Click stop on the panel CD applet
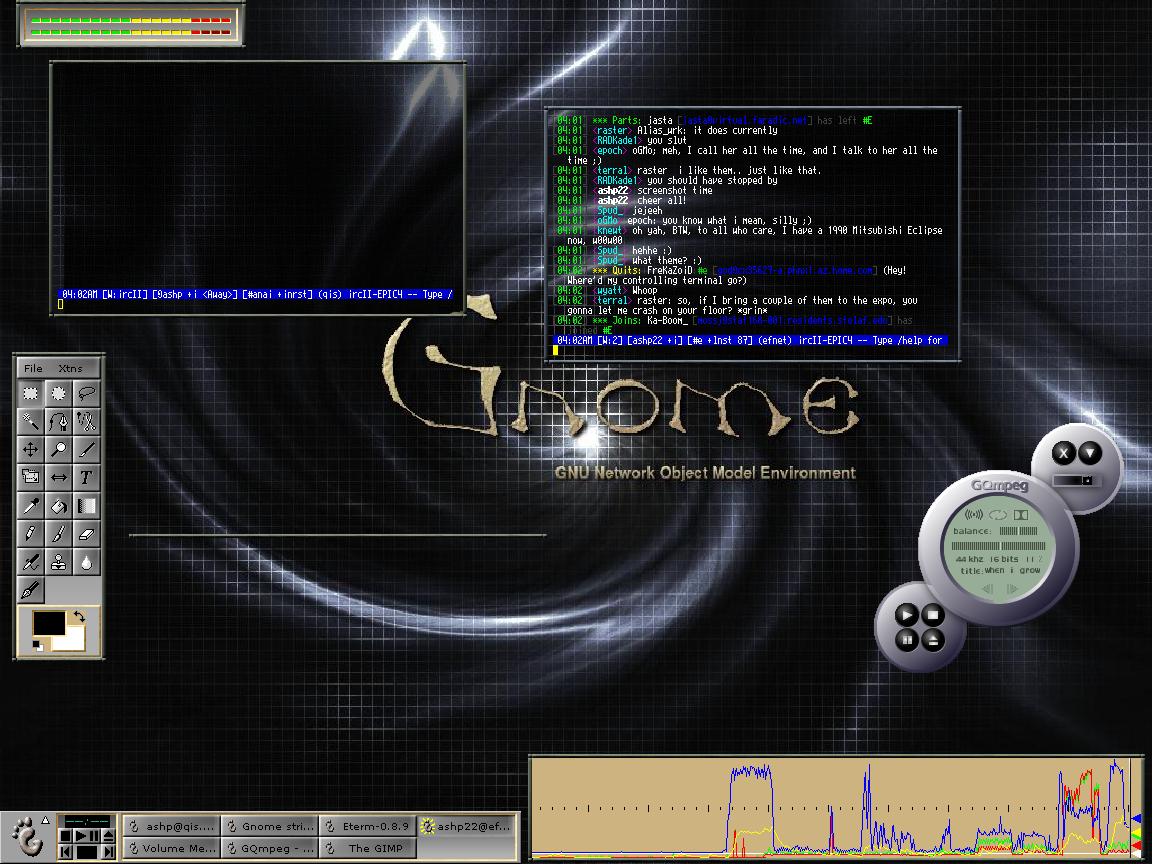Viewport: 1152px width, 864px height. (x=65, y=836)
